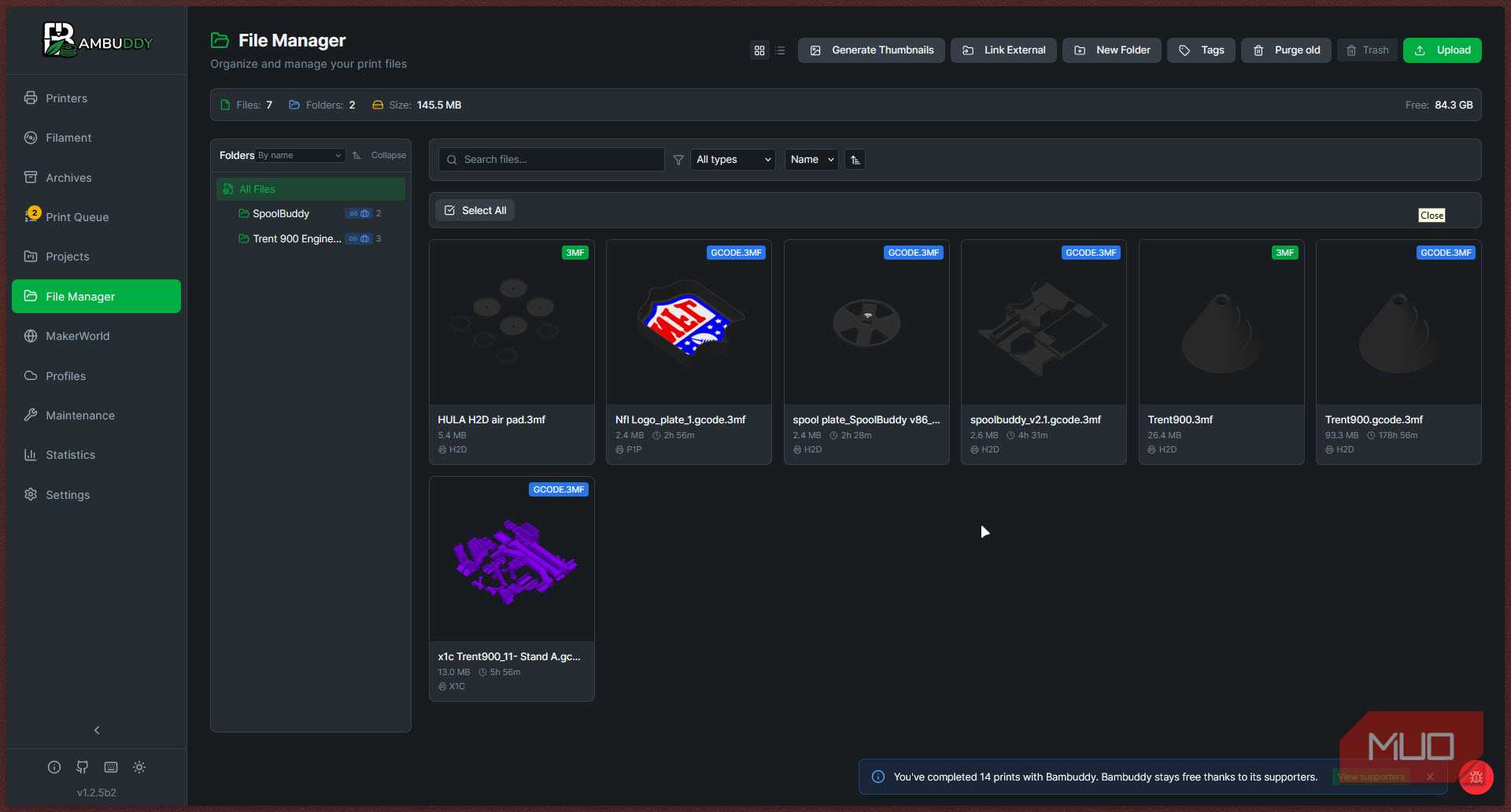The image size is (1511, 812).
Task: Open Settings in the sidebar
Action: click(x=96, y=495)
